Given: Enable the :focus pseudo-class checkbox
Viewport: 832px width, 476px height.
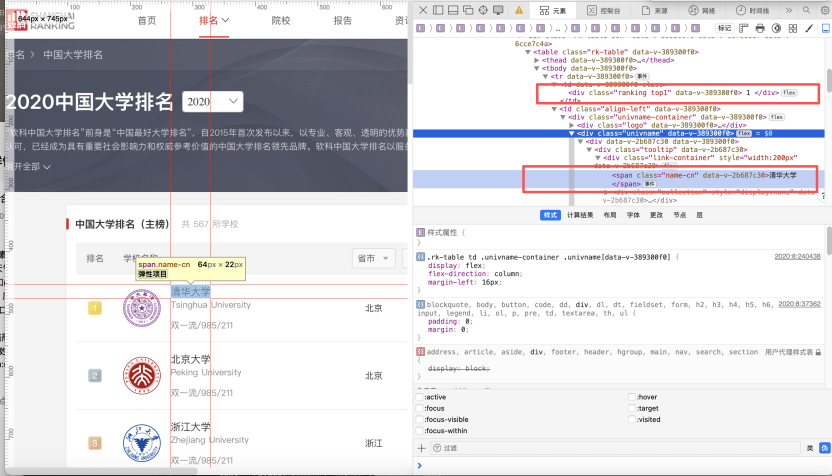Looking at the screenshot, I should click(x=420, y=408).
